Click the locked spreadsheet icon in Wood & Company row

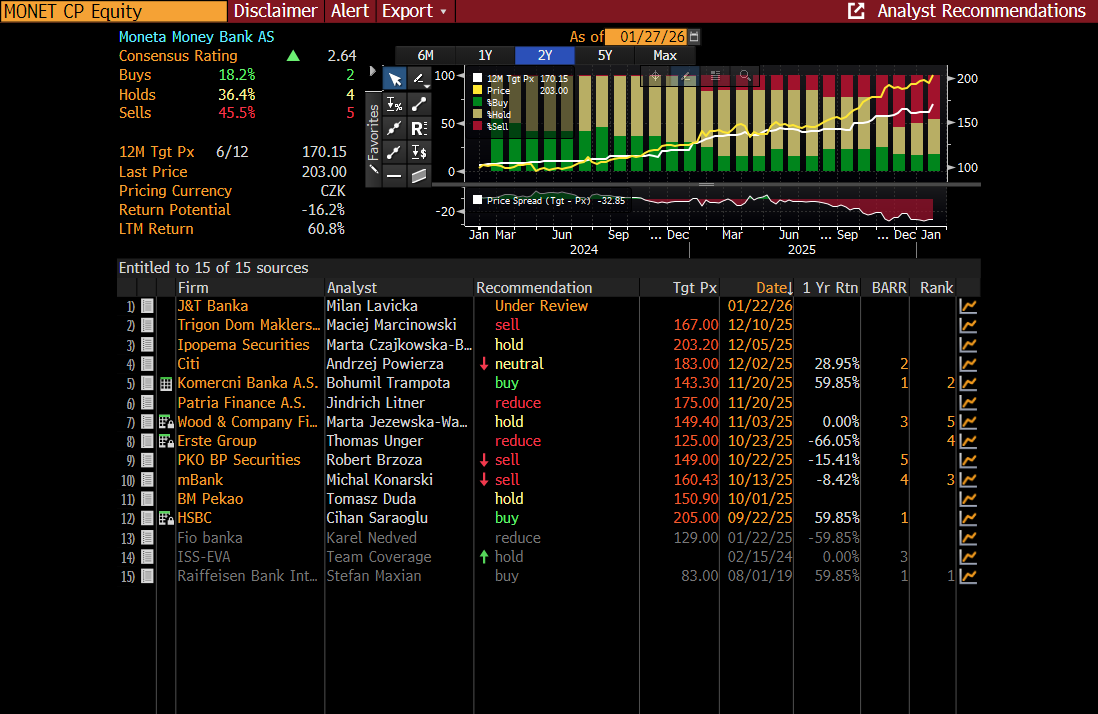166,421
